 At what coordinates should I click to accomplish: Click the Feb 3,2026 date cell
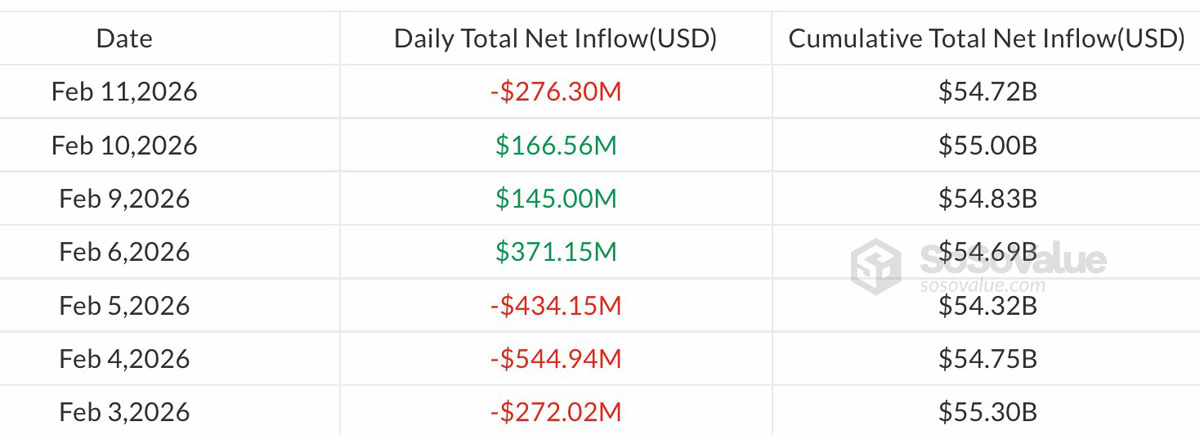(125, 412)
